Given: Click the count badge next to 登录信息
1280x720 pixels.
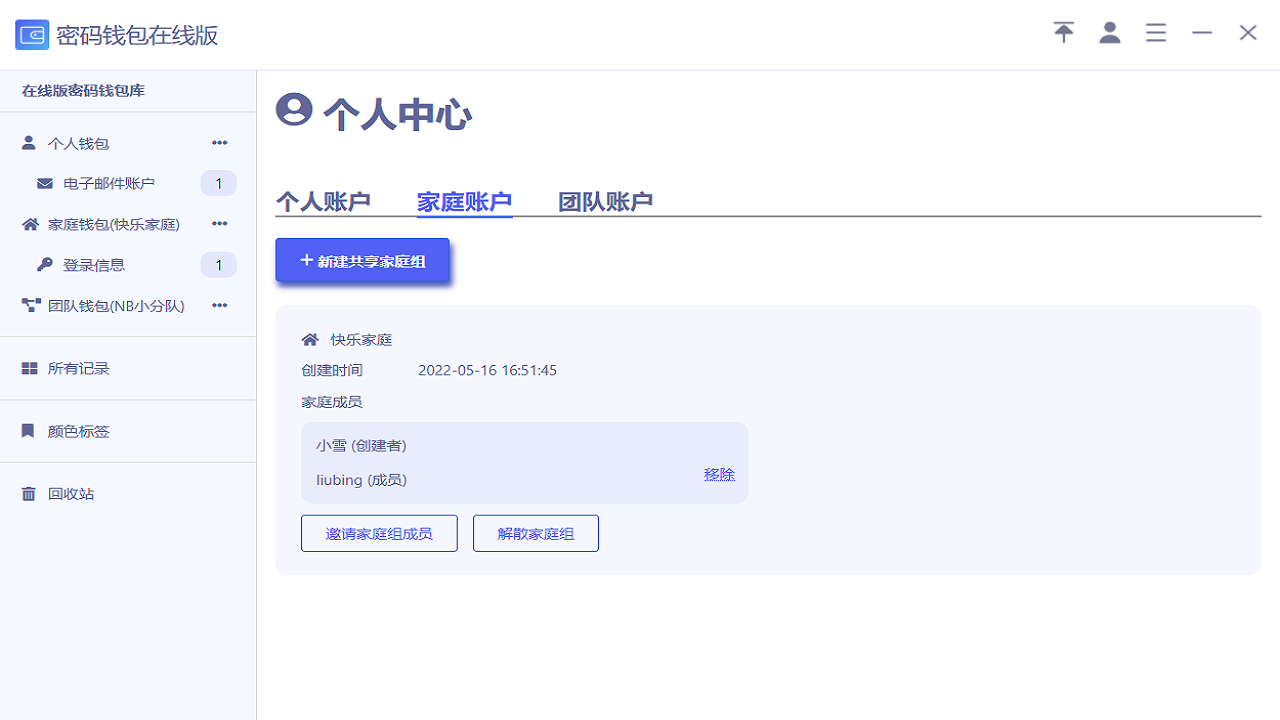Looking at the screenshot, I should click(217, 264).
